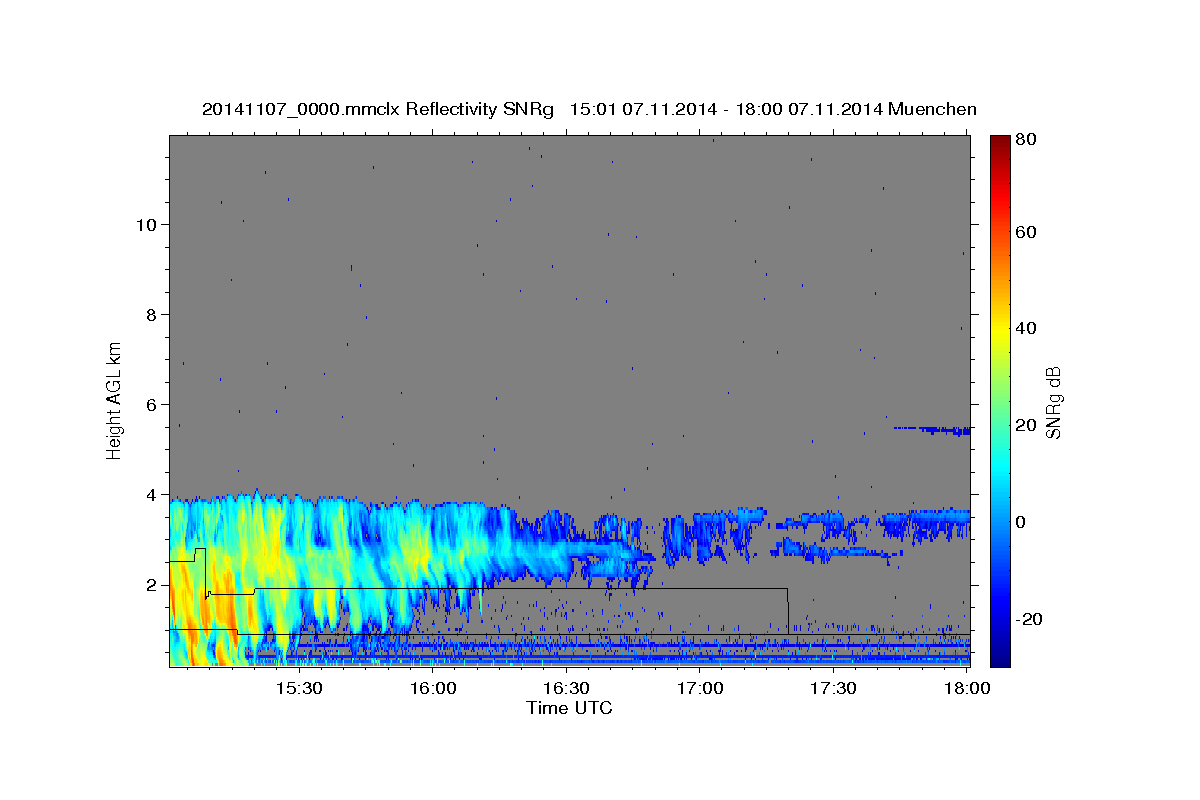Click the 18:00 time tick label
The width and height of the screenshot is (1200, 800).
(x=967, y=689)
